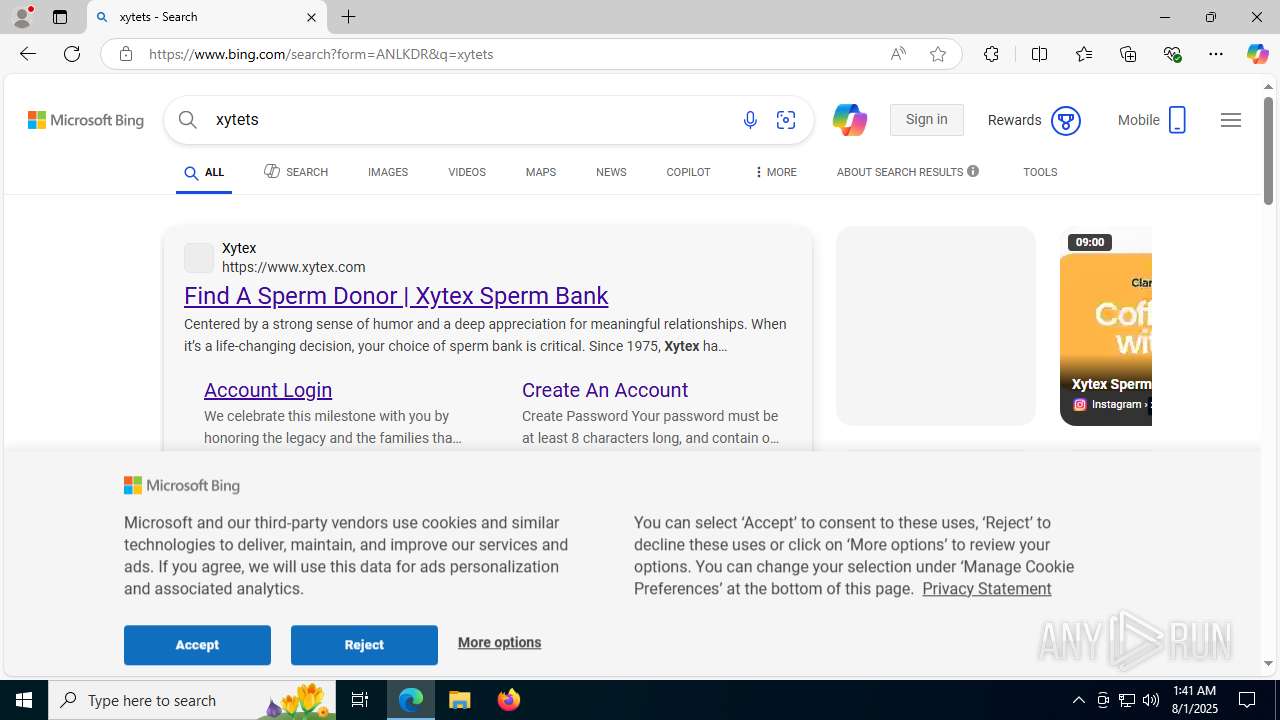Click the xytex.com site favicon
The width and height of the screenshot is (1280, 720).
coord(198,258)
